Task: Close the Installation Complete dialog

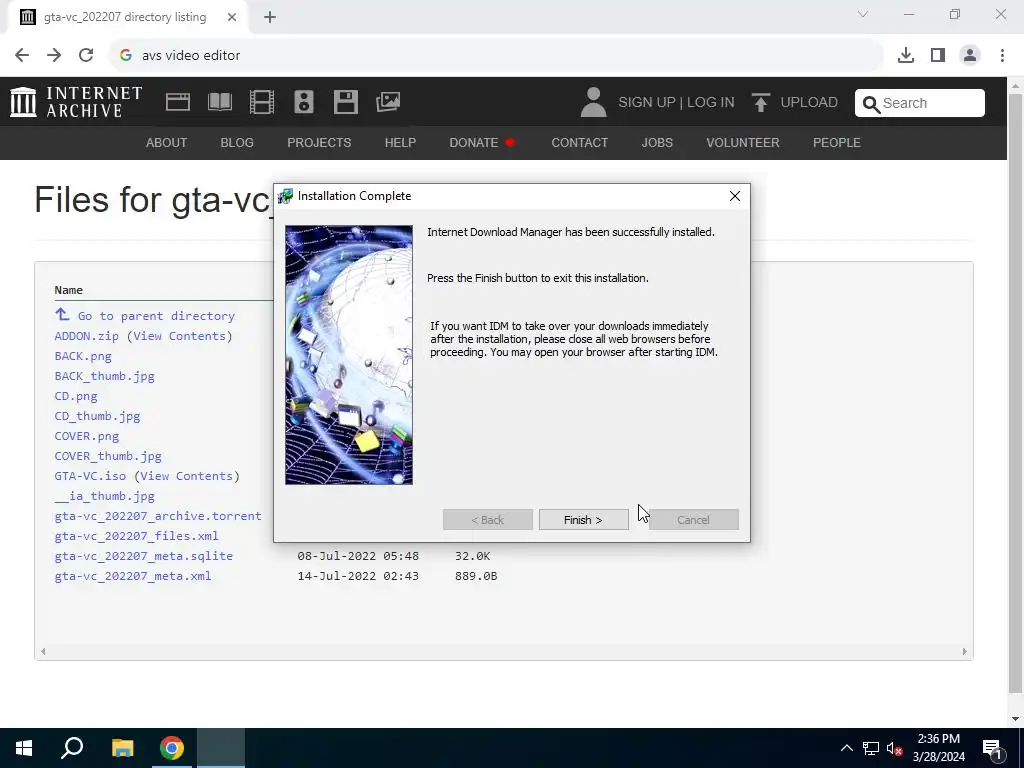Action: pos(735,196)
